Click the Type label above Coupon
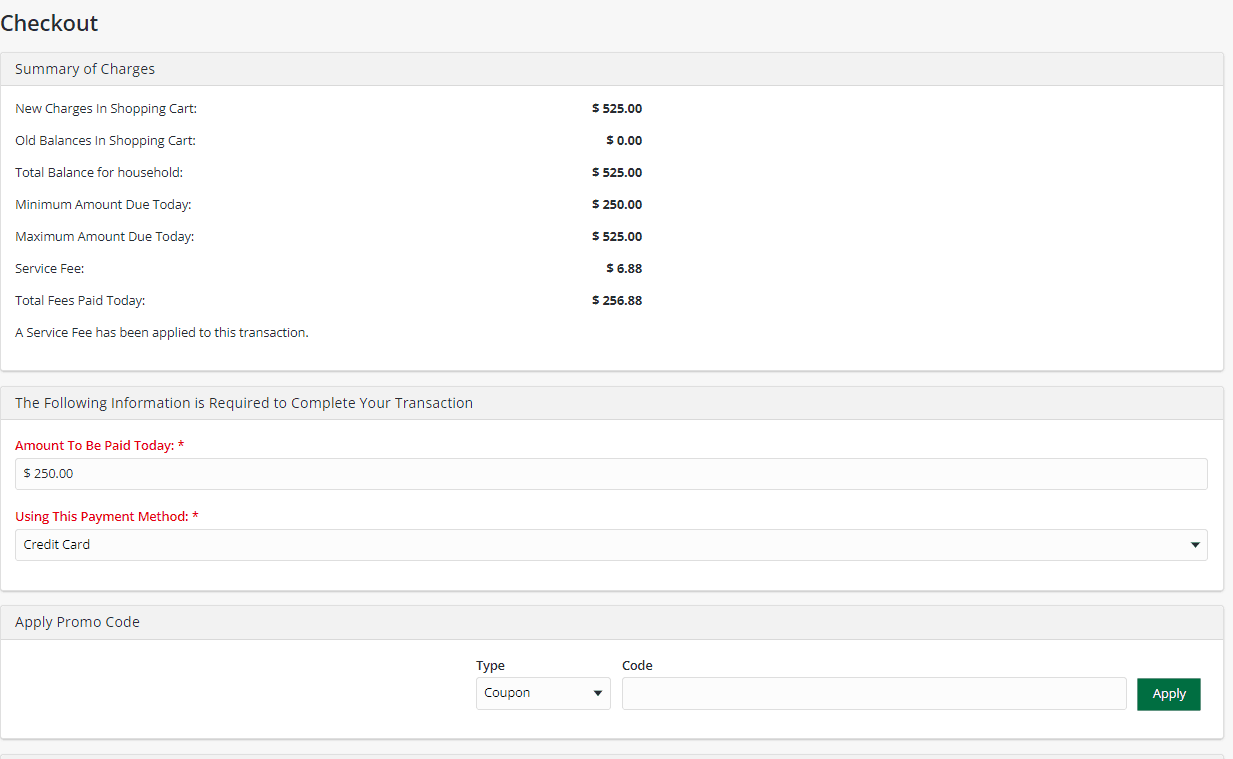Screen dimensions: 1233x759 [490, 665]
